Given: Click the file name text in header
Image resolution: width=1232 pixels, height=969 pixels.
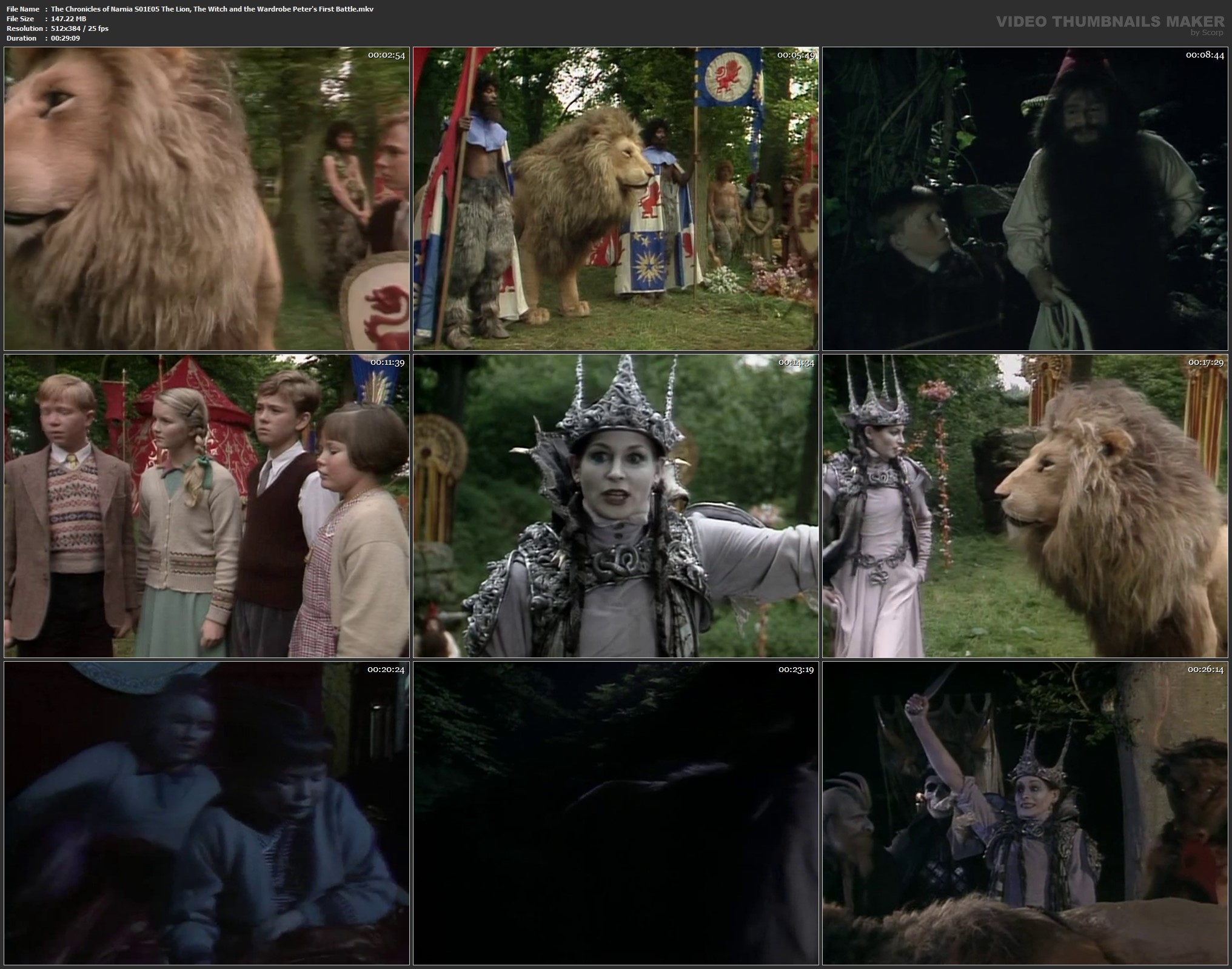Looking at the screenshot, I should point(212,9).
